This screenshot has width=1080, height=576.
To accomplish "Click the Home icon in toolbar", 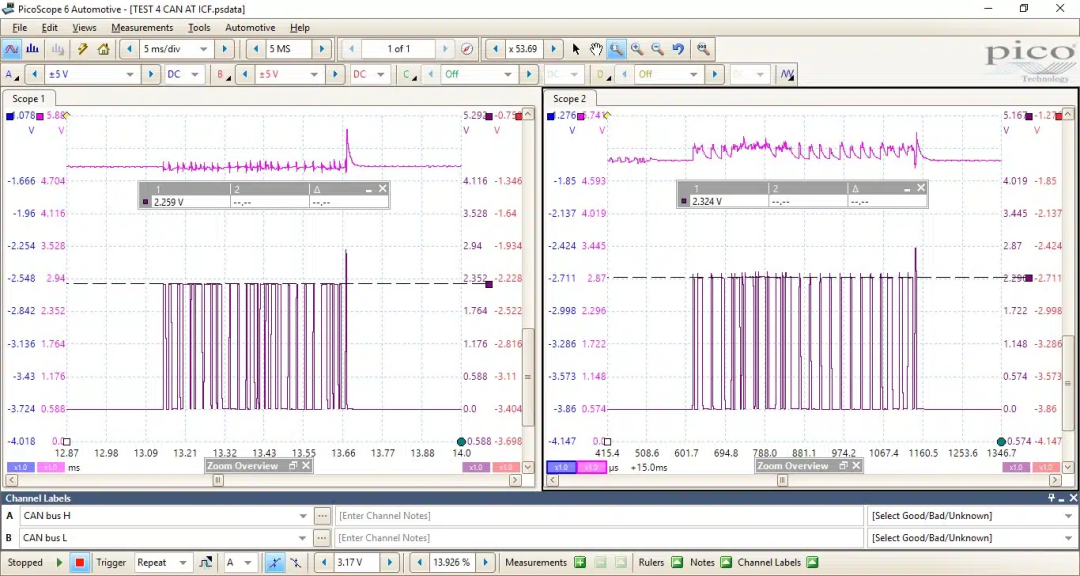I will click(x=103, y=49).
